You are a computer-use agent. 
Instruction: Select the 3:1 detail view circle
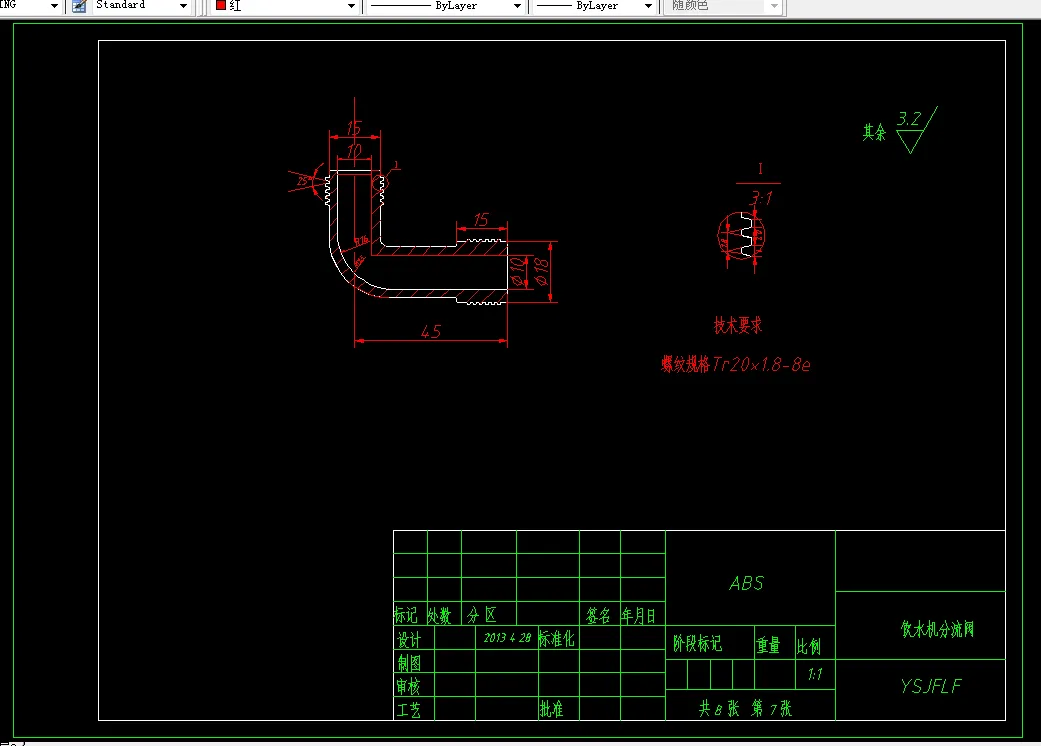coord(742,236)
